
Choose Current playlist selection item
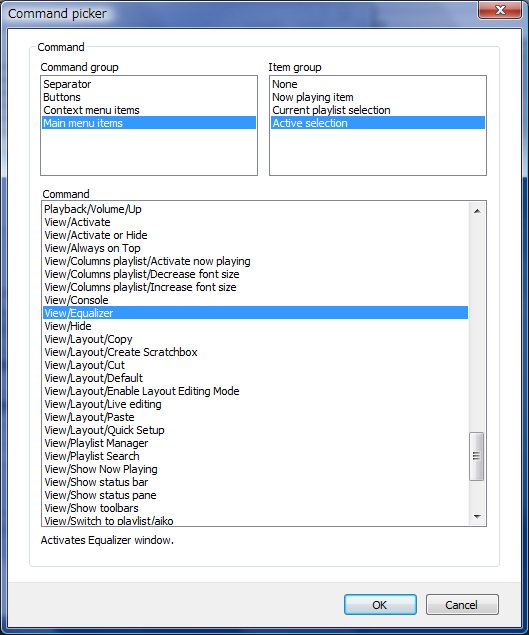pyautogui.click(x=378, y=110)
